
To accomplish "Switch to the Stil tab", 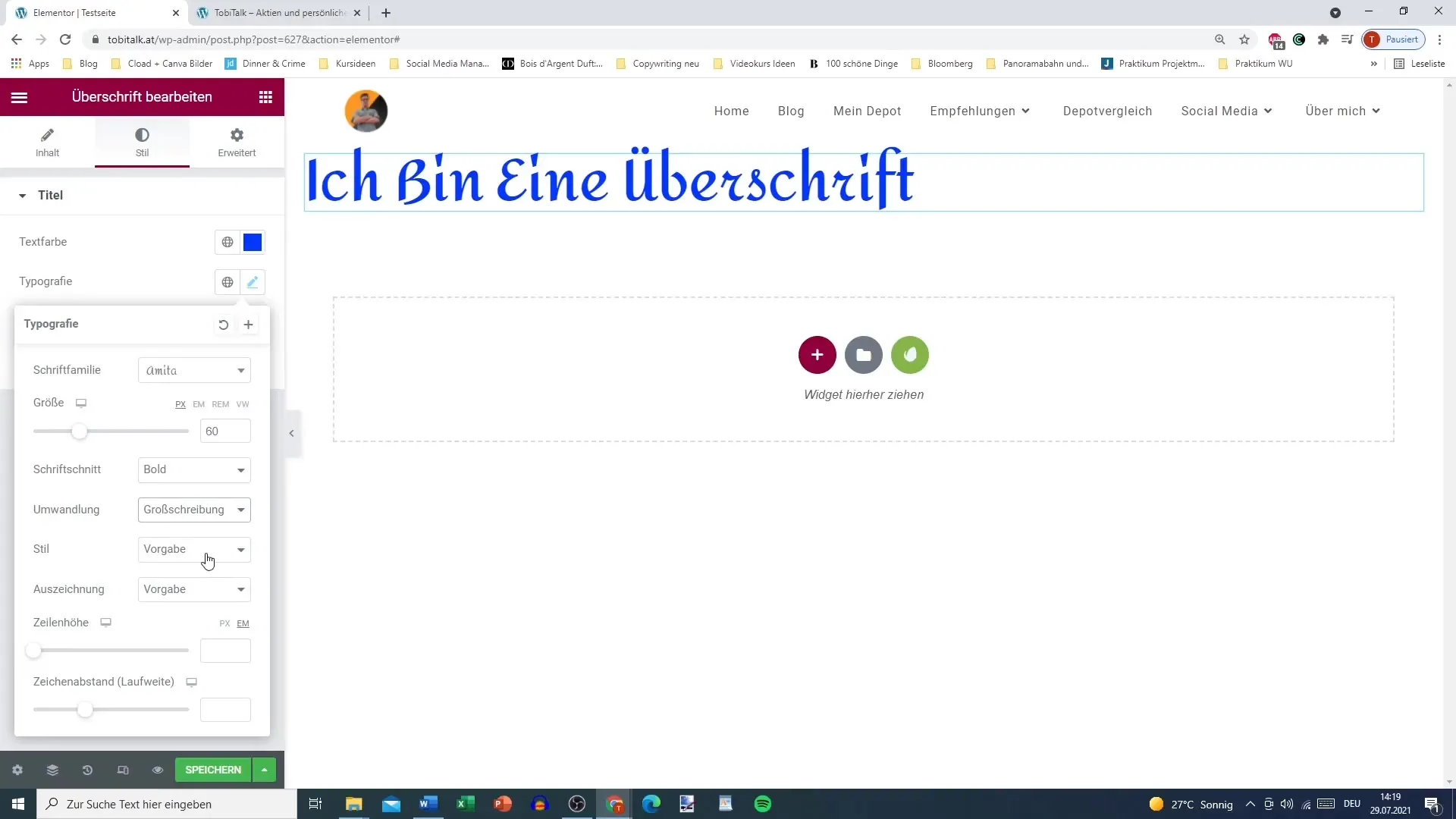I will (142, 142).
